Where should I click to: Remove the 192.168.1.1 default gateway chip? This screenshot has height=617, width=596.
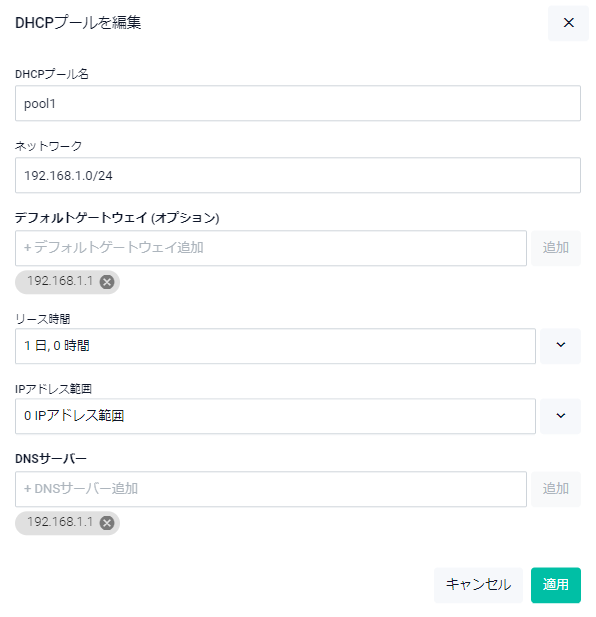[107, 282]
